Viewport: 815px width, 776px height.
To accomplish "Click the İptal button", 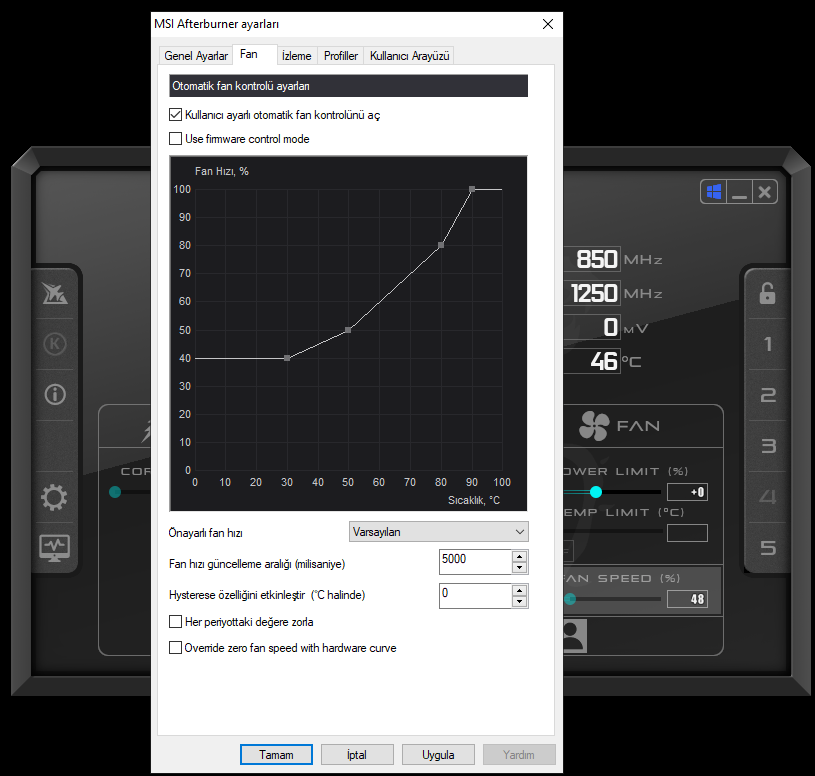I will coord(357,755).
